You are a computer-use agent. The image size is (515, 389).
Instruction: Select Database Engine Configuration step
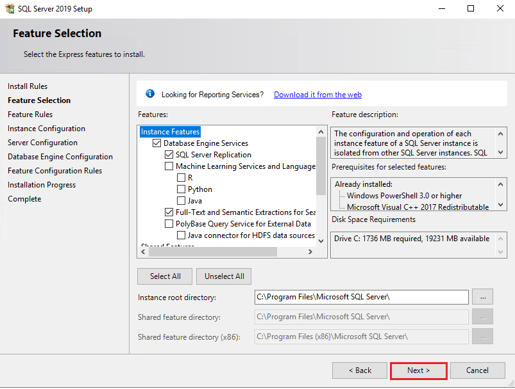point(60,157)
